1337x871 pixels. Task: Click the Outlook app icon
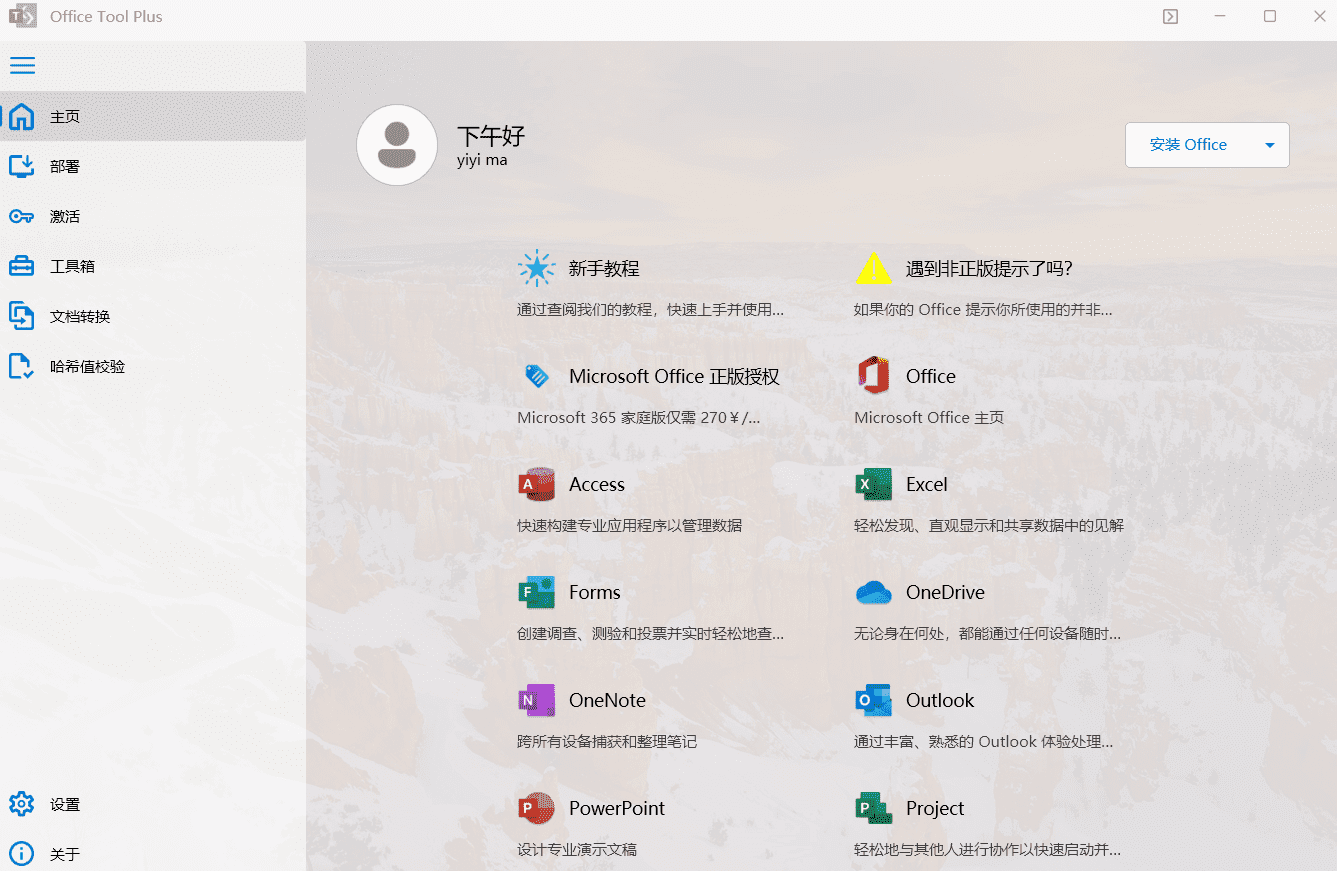tap(874, 700)
